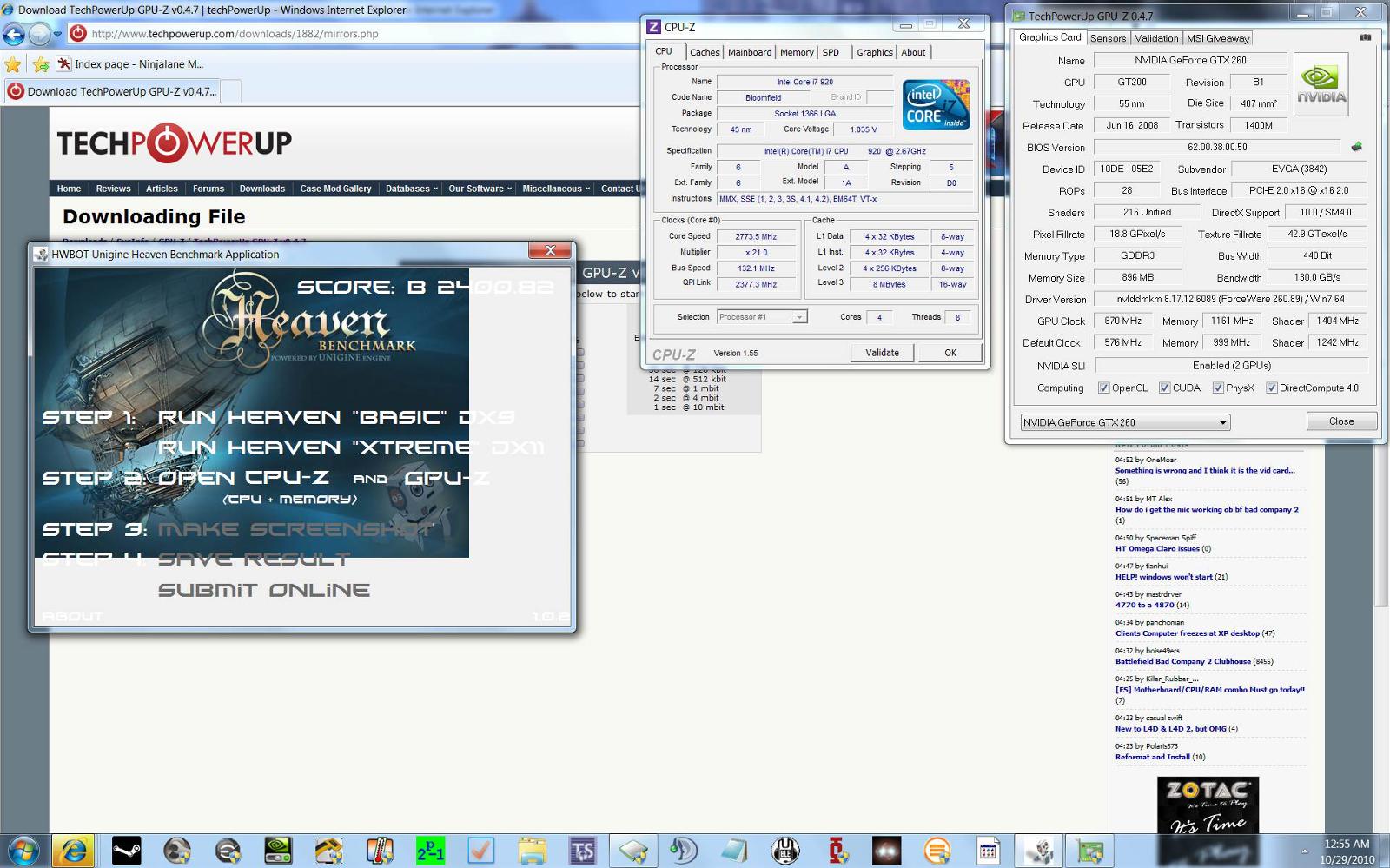Toggle the DirectCompute 4.0 checkbox
The width and height of the screenshot is (1390, 868).
pyautogui.click(x=1271, y=388)
